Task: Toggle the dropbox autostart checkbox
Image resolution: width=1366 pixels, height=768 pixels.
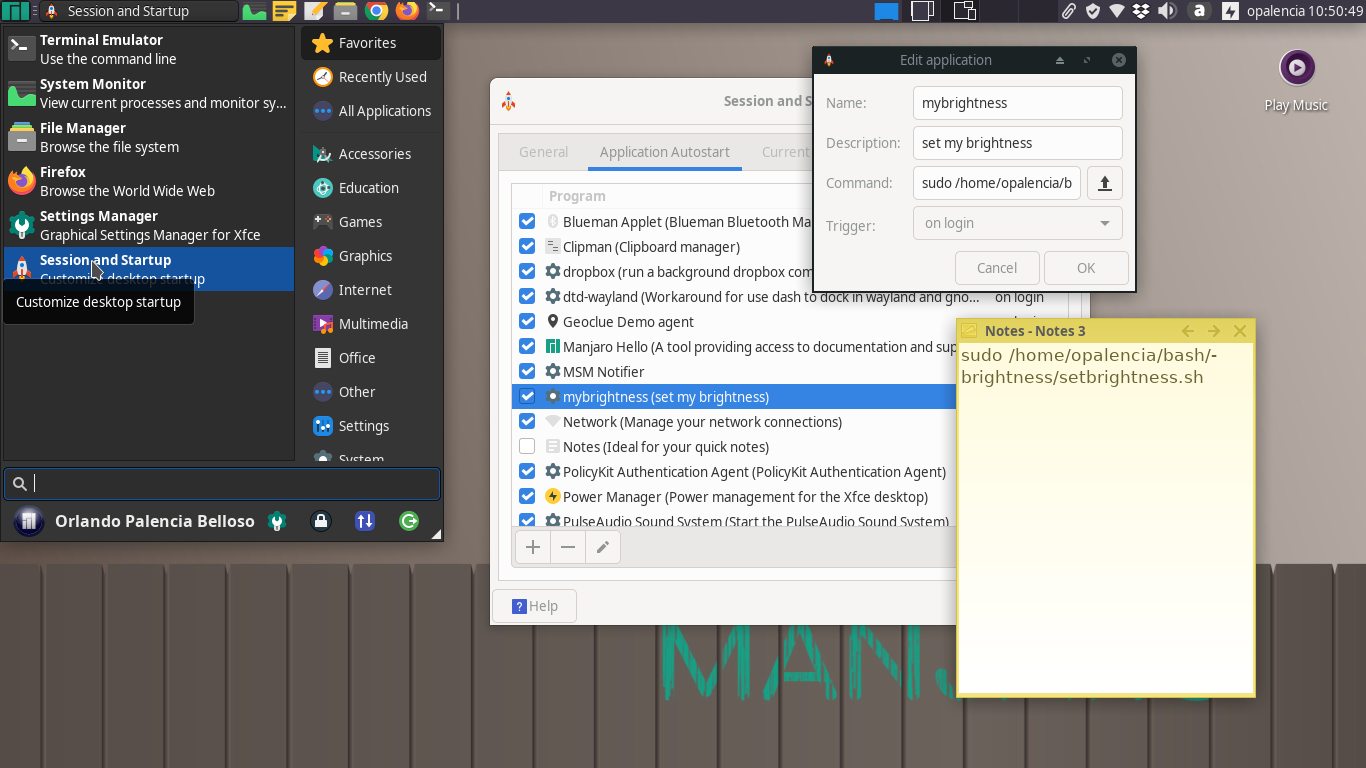Action: click(x=527, y=271)
